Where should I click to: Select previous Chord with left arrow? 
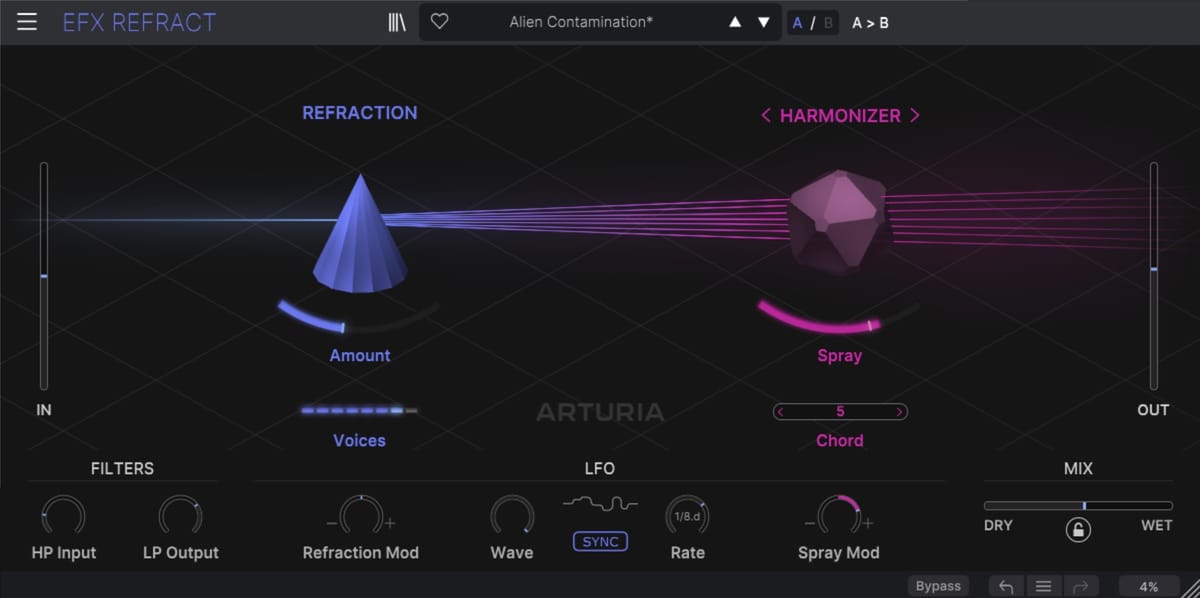click(x=781, y=411)
